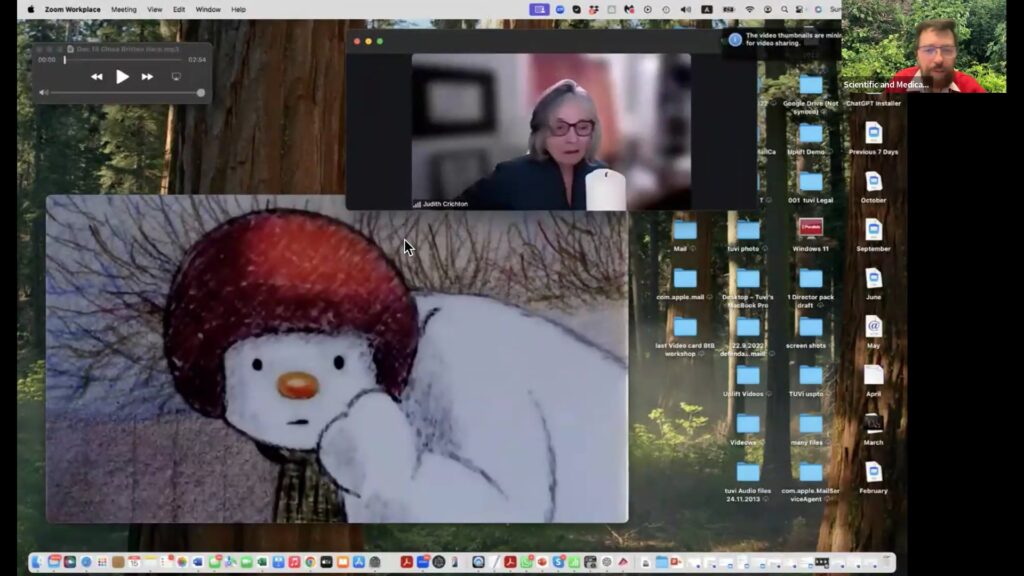Click the fast-forward button in audio player
Screen dimensions: 1024x576
148,76
